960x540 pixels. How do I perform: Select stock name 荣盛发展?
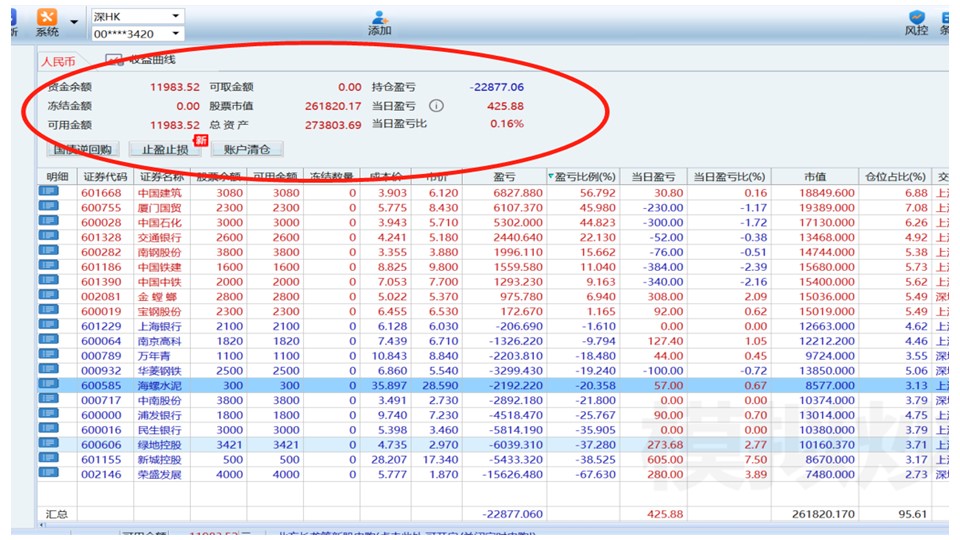point(160,474)
